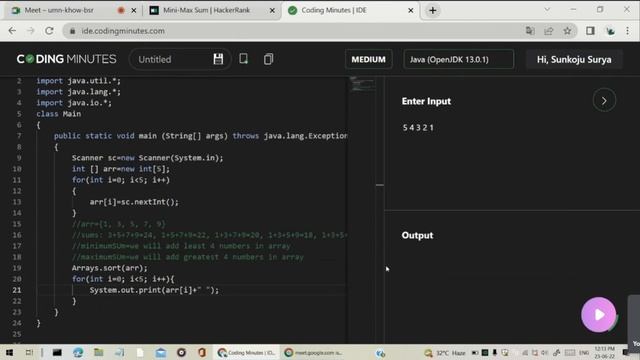Click the MEDIUM font size button

click(368, 60)
